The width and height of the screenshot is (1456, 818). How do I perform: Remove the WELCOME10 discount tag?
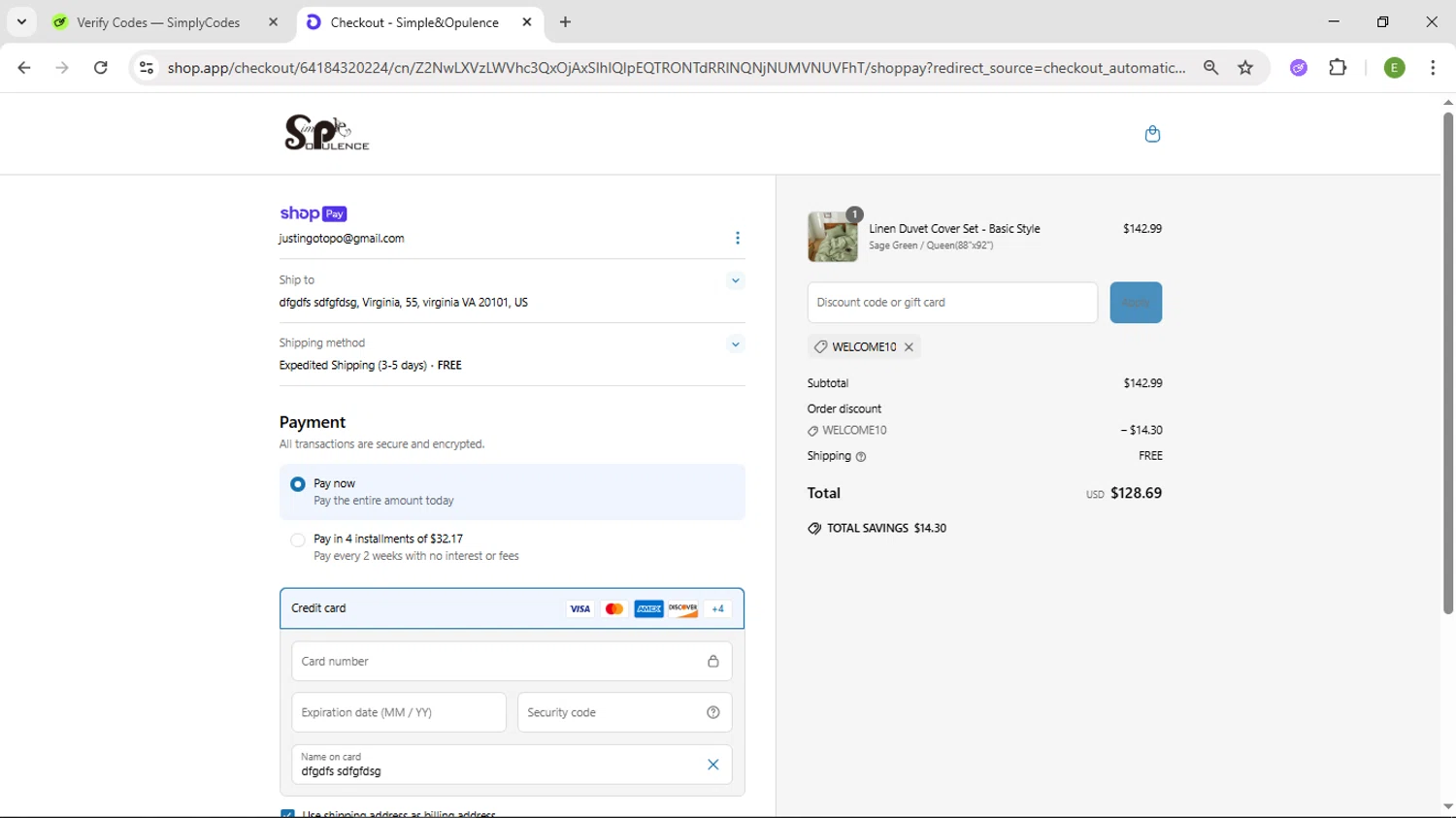point(910,346)
